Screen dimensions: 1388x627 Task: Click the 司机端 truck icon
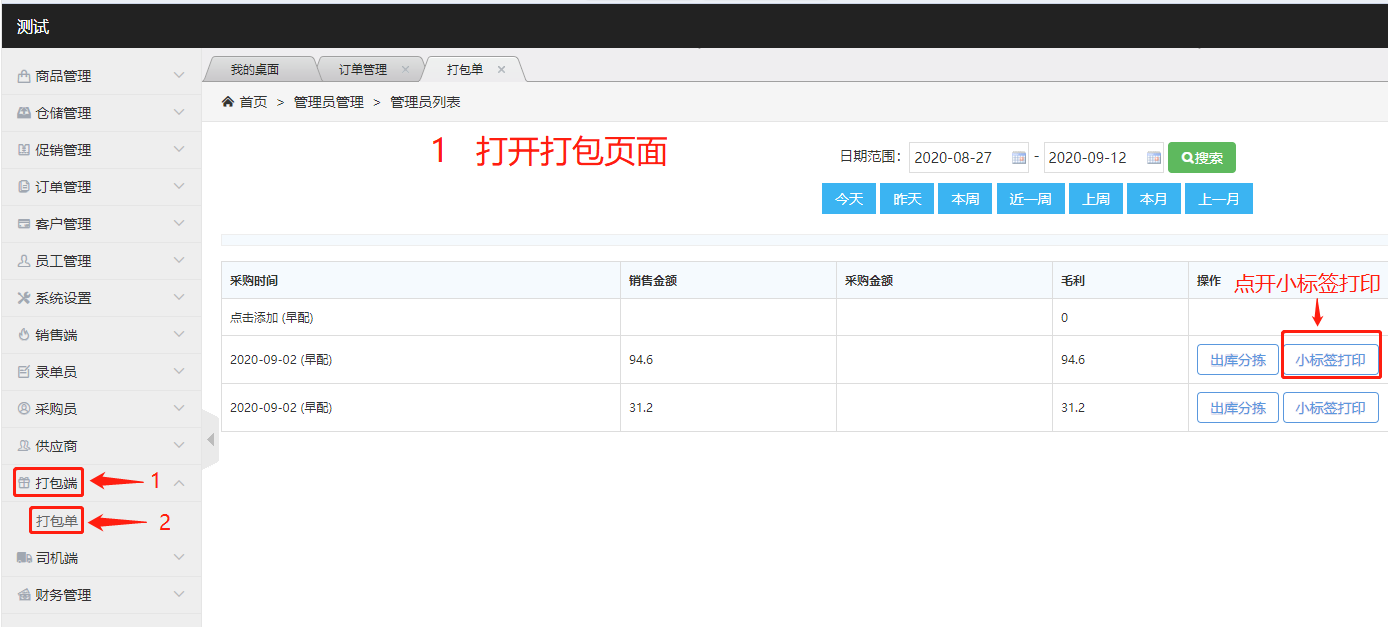[24, 558]
